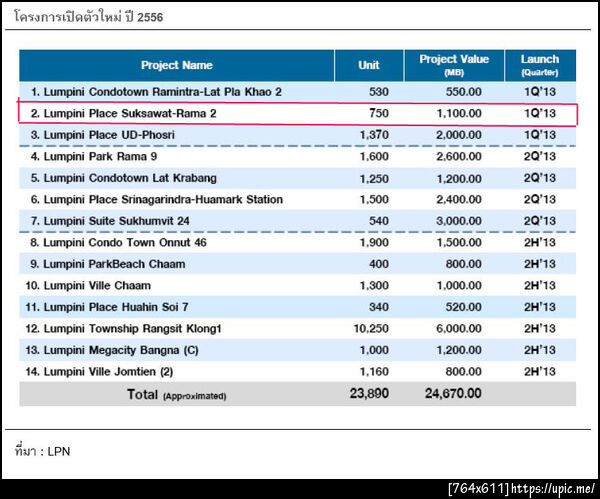600x499 pixels.
Task: Click launch 2H'13 for ParkBeach Chaam
Action: pos(540,264)
